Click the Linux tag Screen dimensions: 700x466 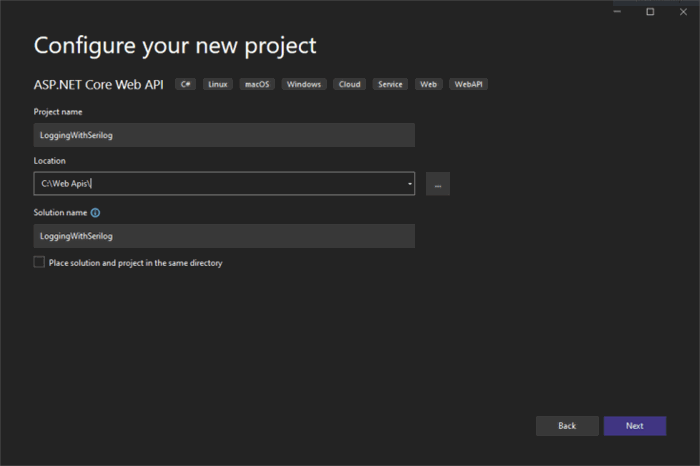[x=218, y=84]
